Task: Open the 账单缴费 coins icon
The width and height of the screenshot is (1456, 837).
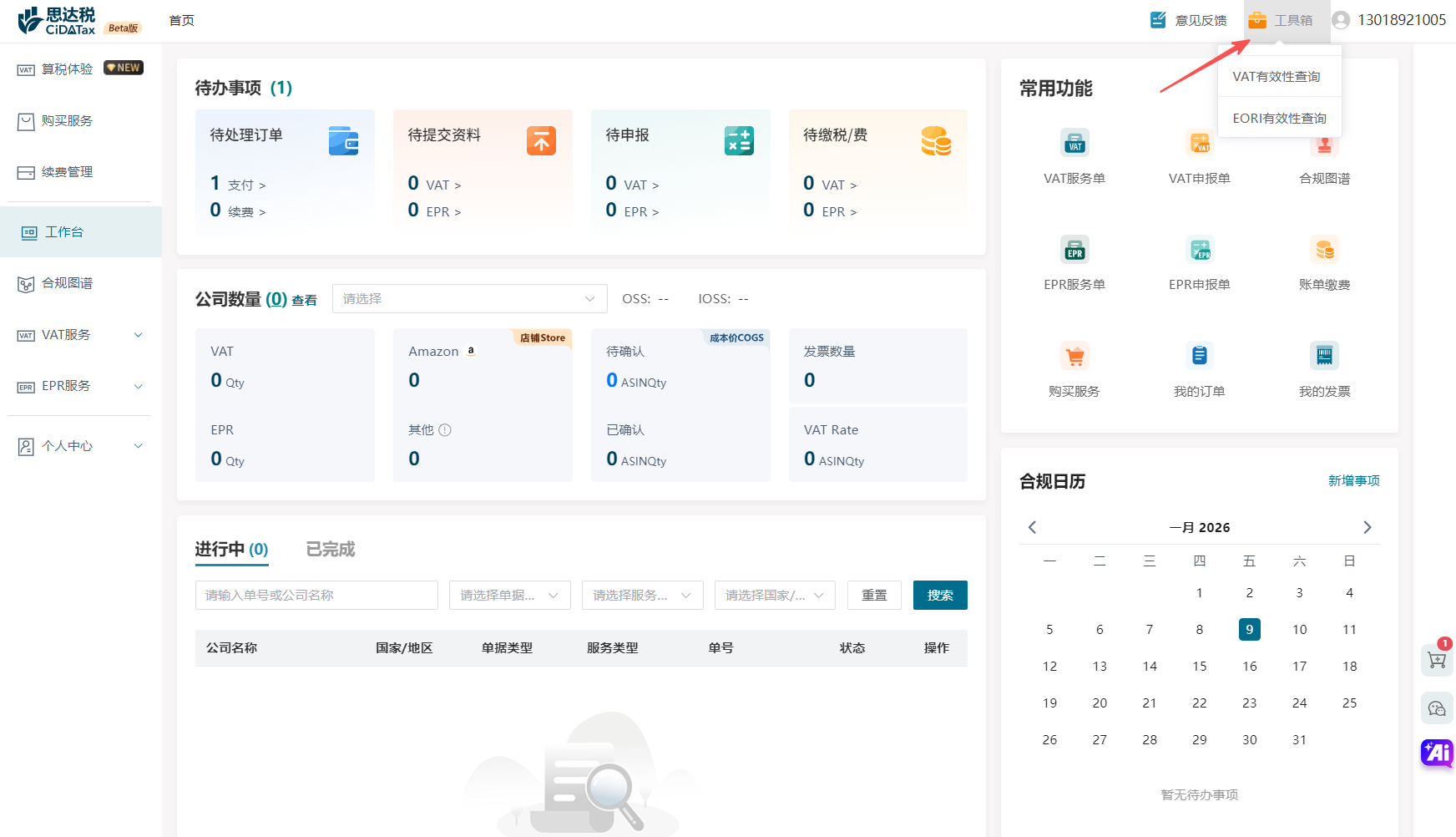Action: tap(1324, 250)
